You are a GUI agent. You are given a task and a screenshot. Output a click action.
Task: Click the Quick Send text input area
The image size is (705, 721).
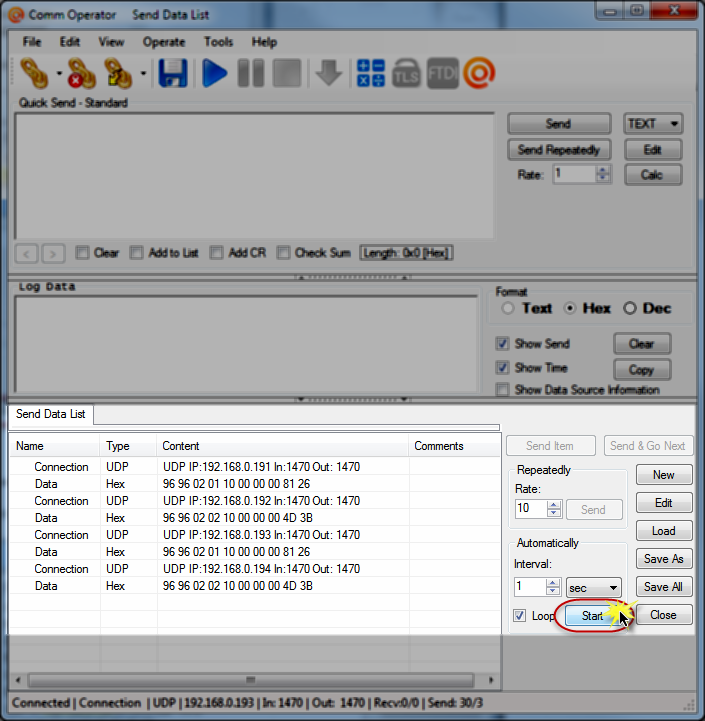click(x=254, y=176)
